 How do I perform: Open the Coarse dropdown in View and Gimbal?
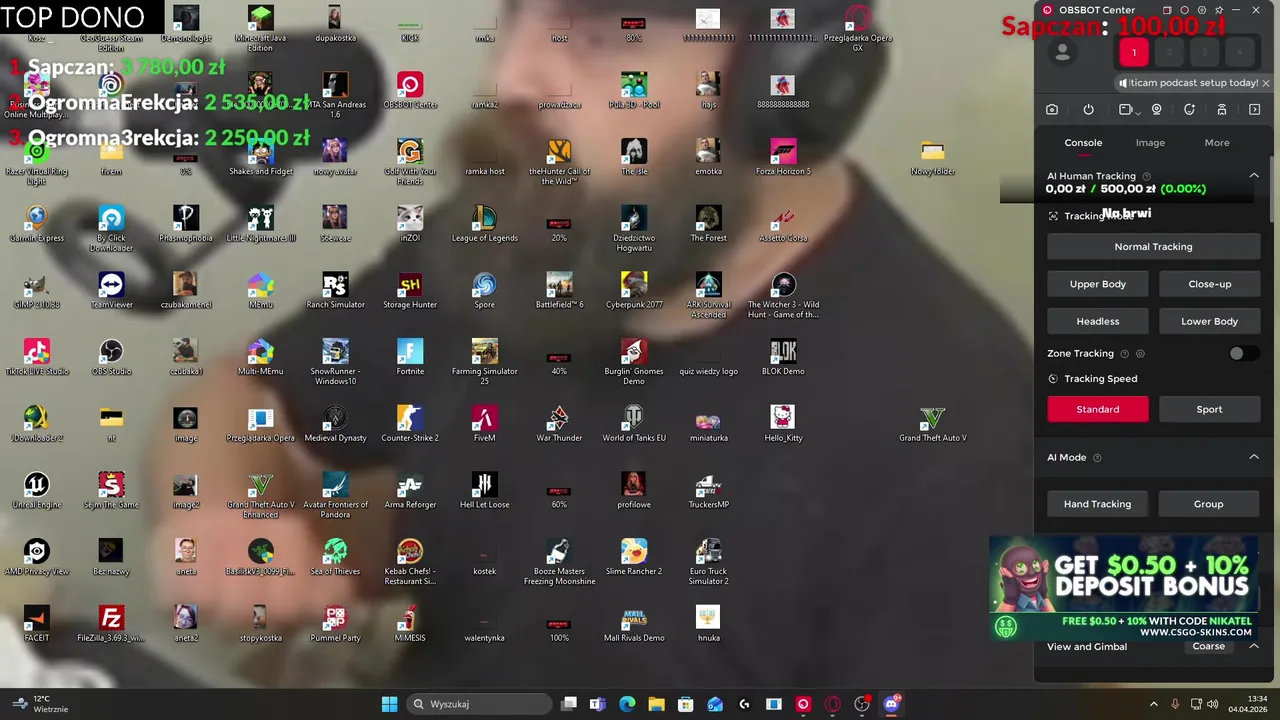(1208, 646)
